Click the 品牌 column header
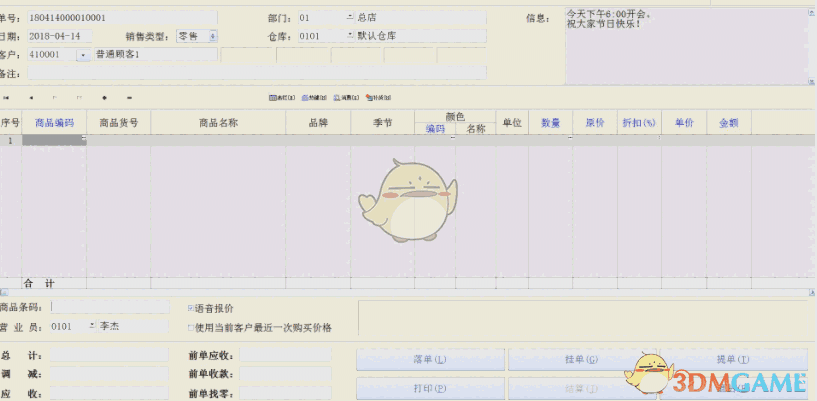This screenshot has width=817, height=401. (x=318, y=123)
